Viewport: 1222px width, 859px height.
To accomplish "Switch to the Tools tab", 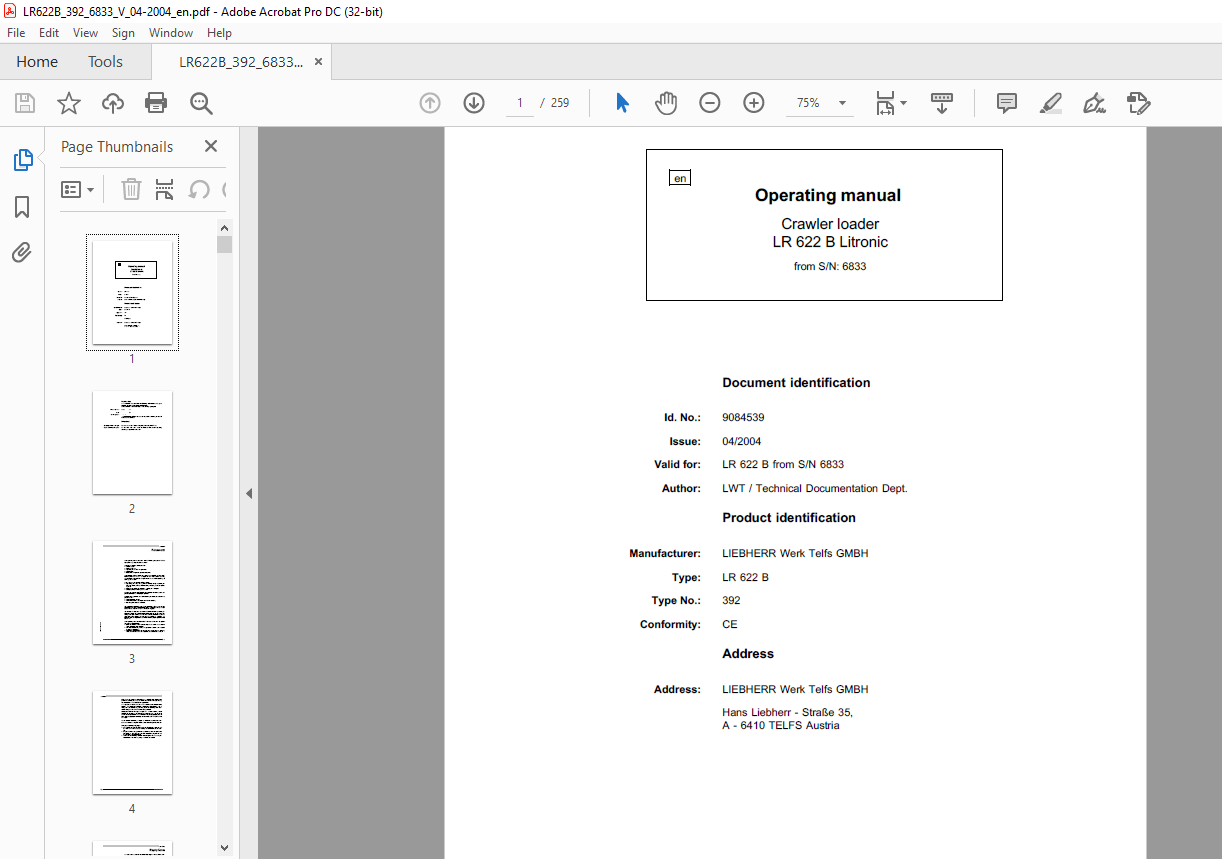I will [x=105, y=62].
